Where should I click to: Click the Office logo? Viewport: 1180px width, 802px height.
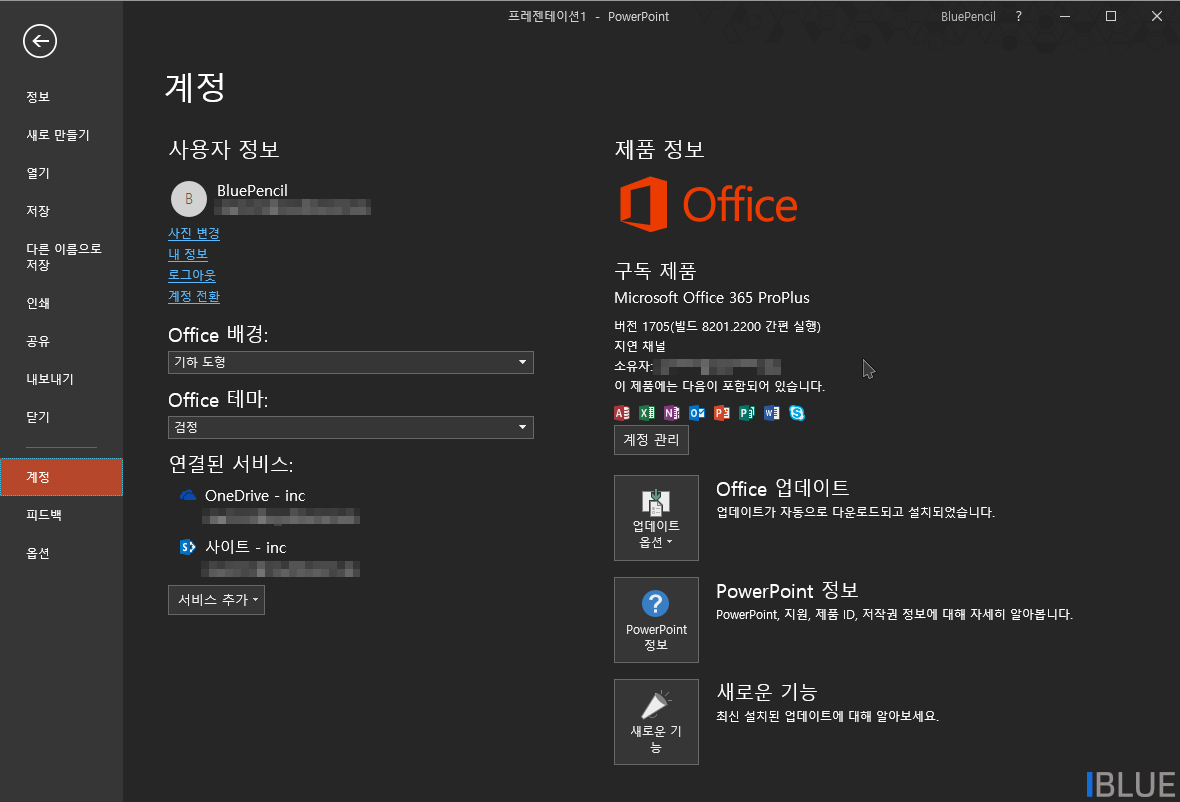pyautogui.click(x=708, y=205)
